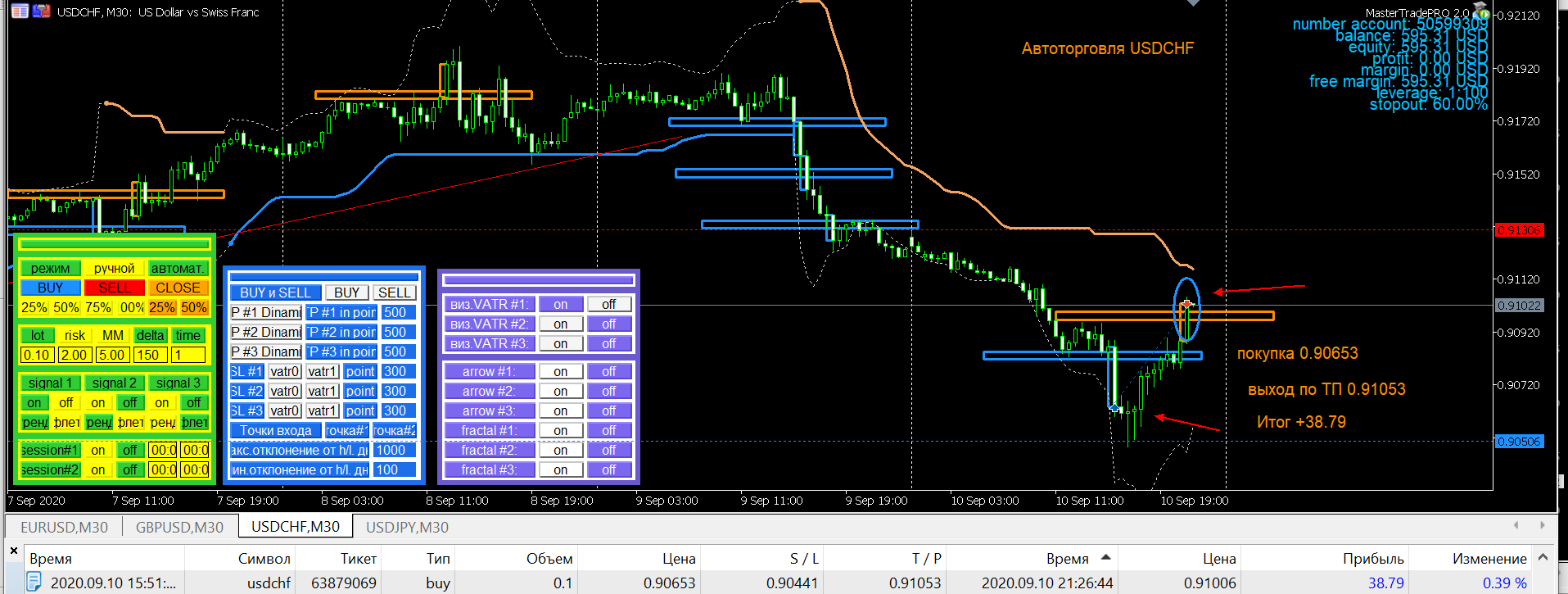The image size is (1568, 594).
Task: Click the 75% partial close button
Action: pyautogui.click(x=98, y=307)
